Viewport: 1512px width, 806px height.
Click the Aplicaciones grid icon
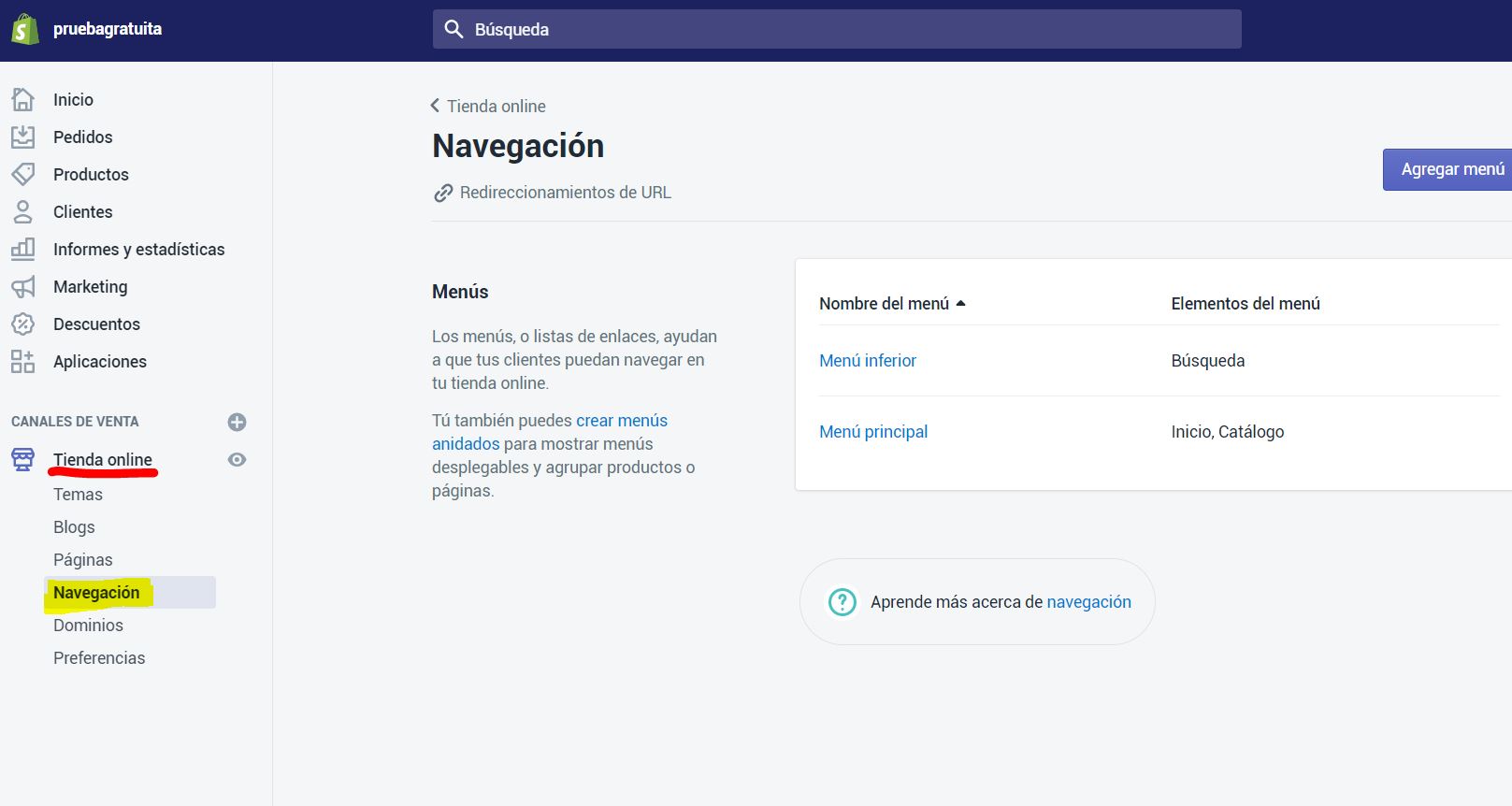coord(23,361)
